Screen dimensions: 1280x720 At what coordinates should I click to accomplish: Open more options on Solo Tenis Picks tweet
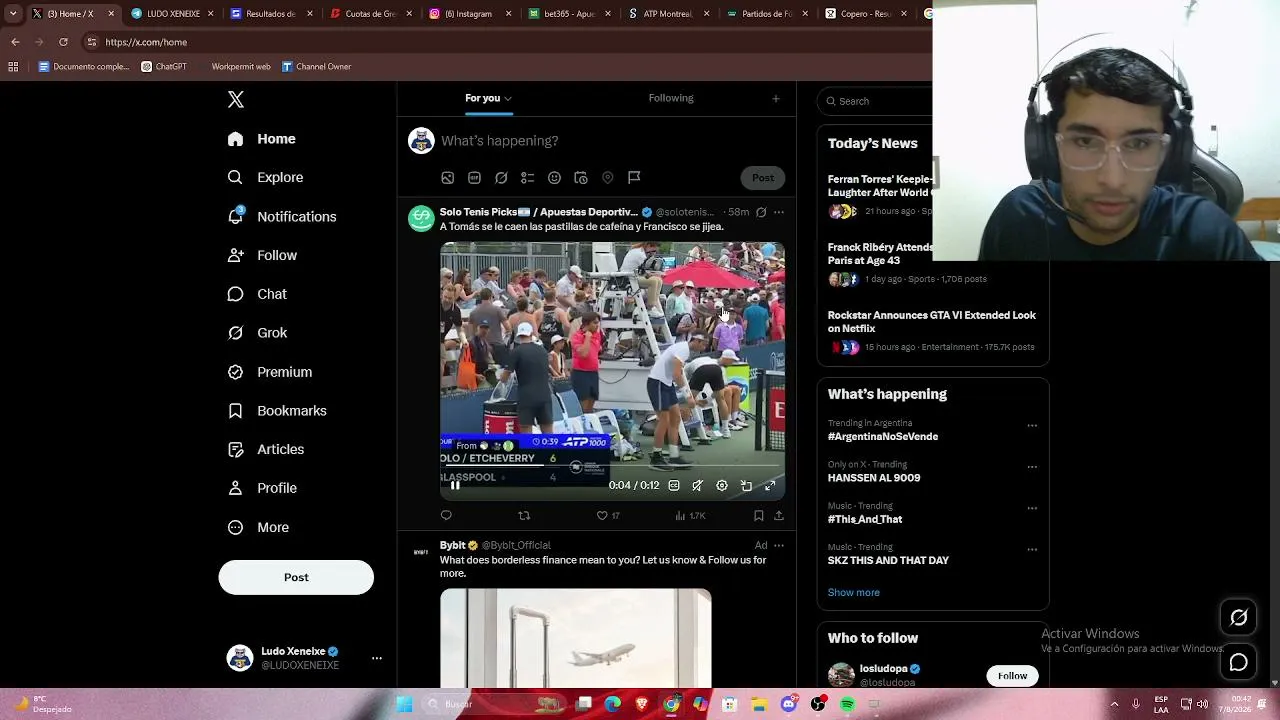(x=779, y=212)
